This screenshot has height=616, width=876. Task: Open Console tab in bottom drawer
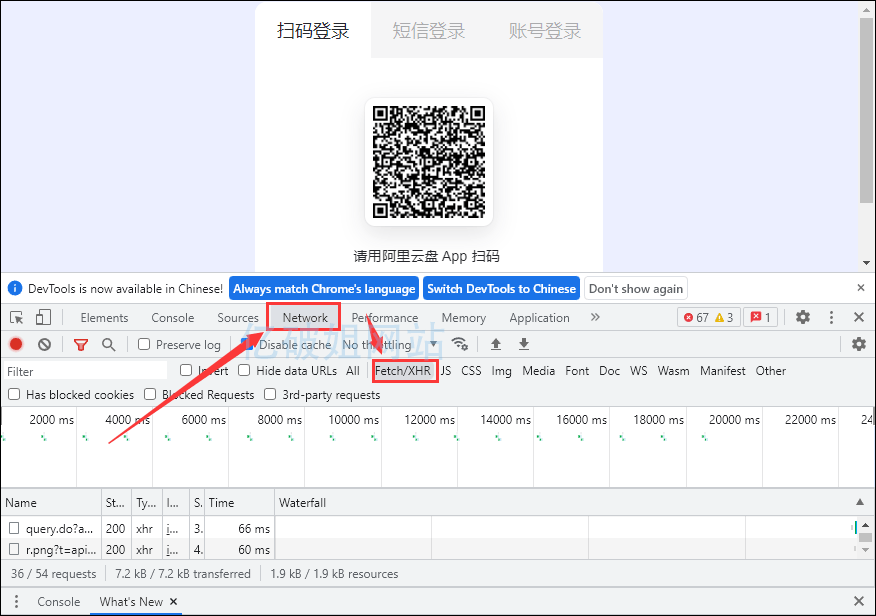pyautogui.click(x=59, y=601)
